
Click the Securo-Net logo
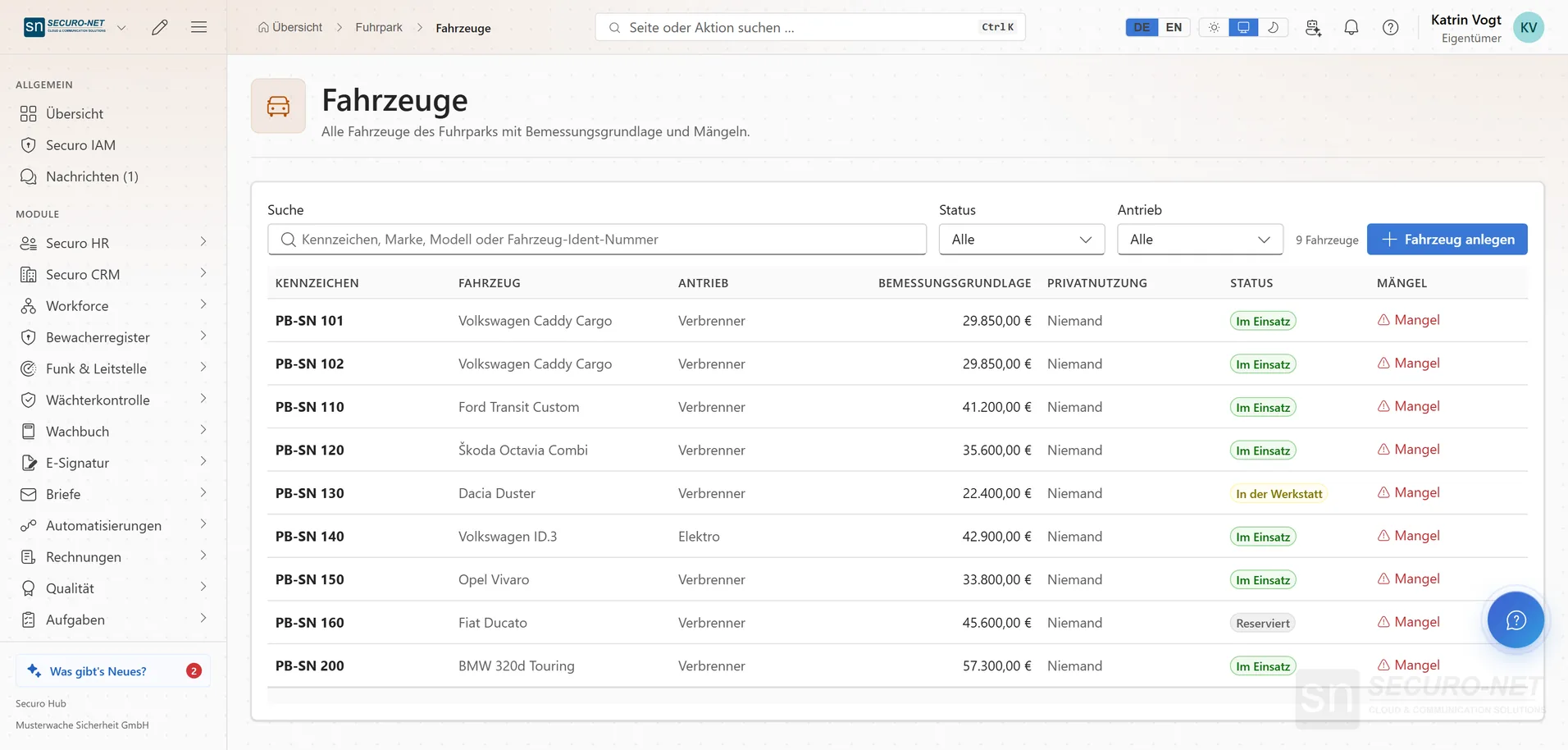pyautogui.click(x=65, y=27)
